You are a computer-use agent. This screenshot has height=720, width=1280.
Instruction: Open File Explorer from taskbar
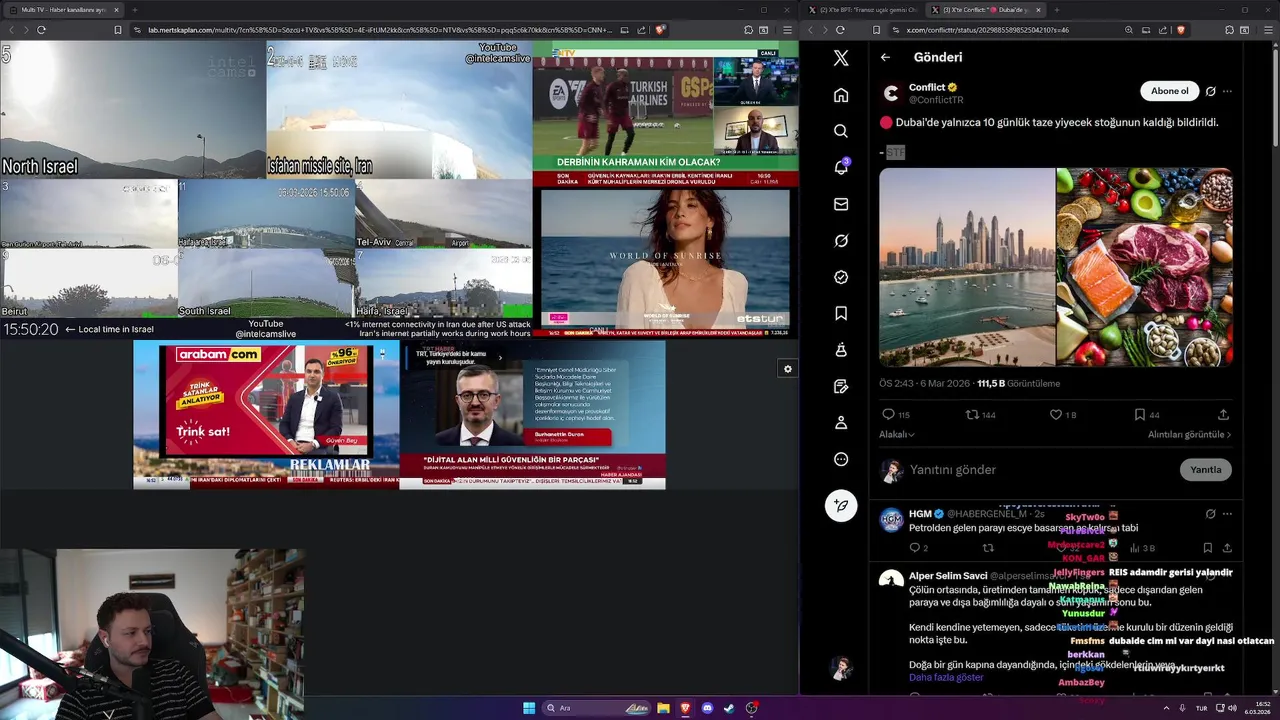(x=663, y=708)
